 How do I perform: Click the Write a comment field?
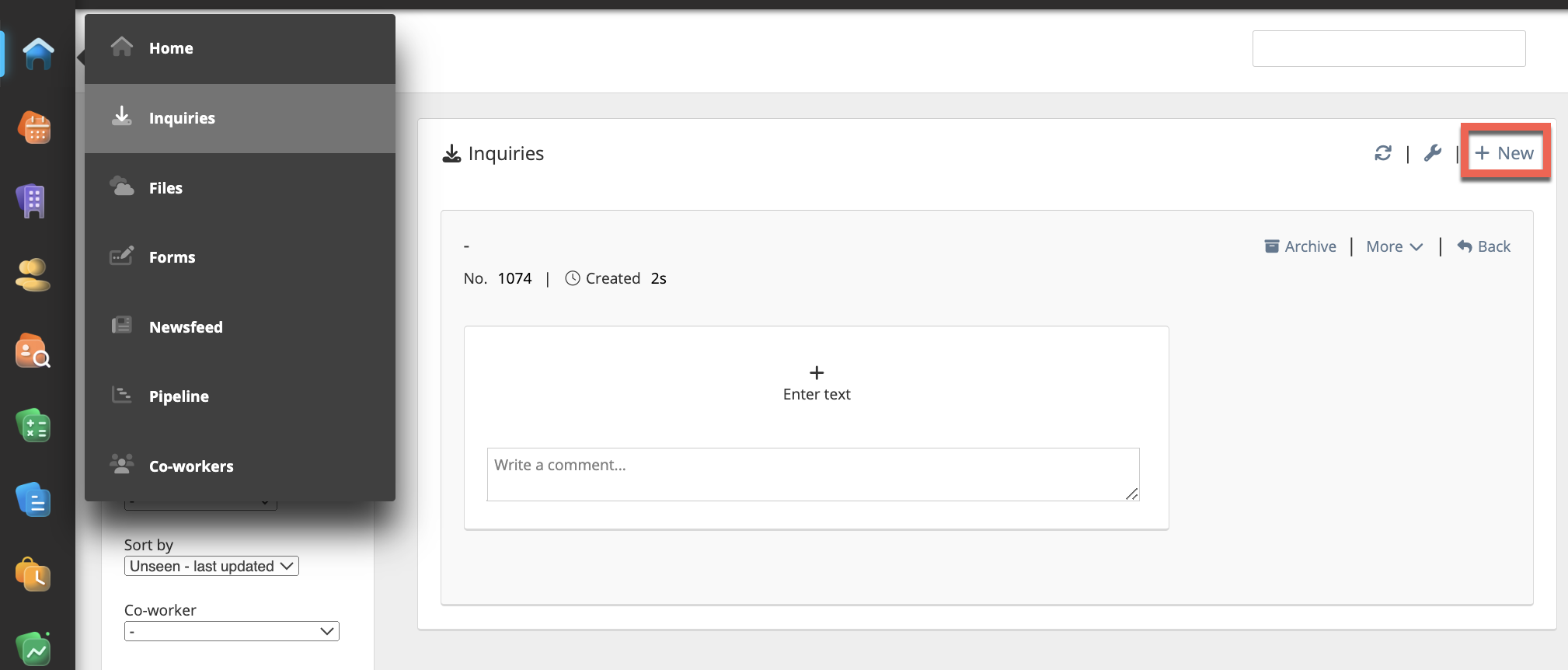pyautogui.click(x=813, y=473)
